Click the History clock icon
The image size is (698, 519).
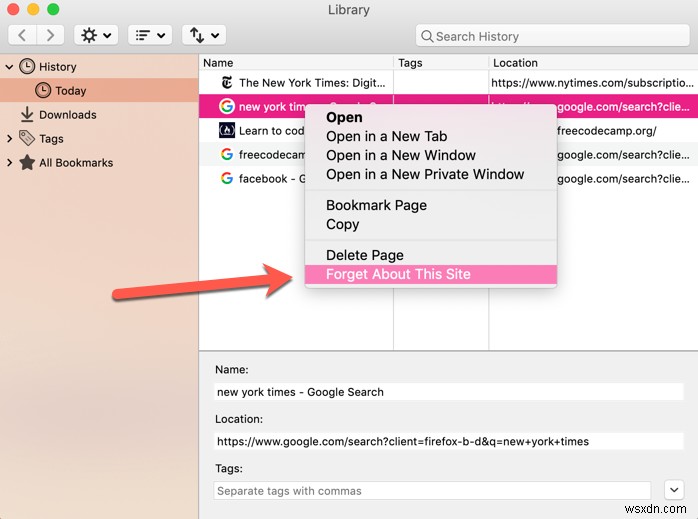(27, 67)
